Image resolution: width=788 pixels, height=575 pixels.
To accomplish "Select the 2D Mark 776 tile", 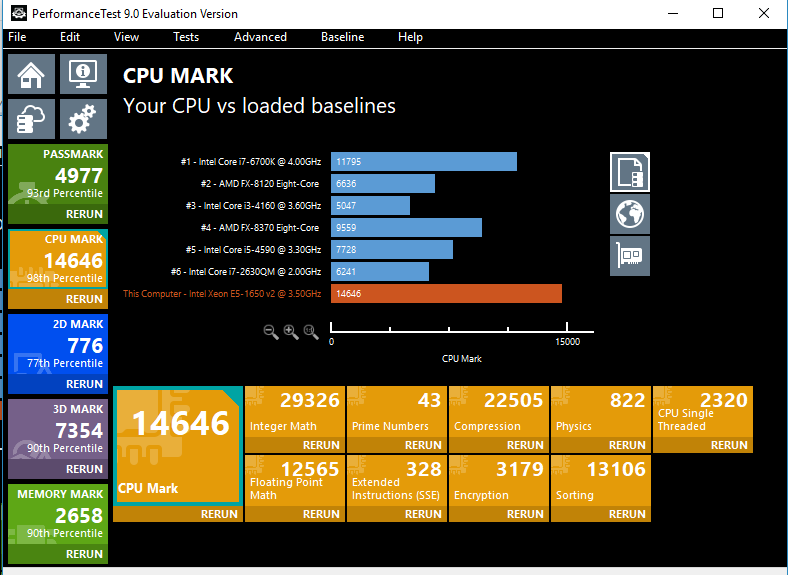I will (58, 344).
